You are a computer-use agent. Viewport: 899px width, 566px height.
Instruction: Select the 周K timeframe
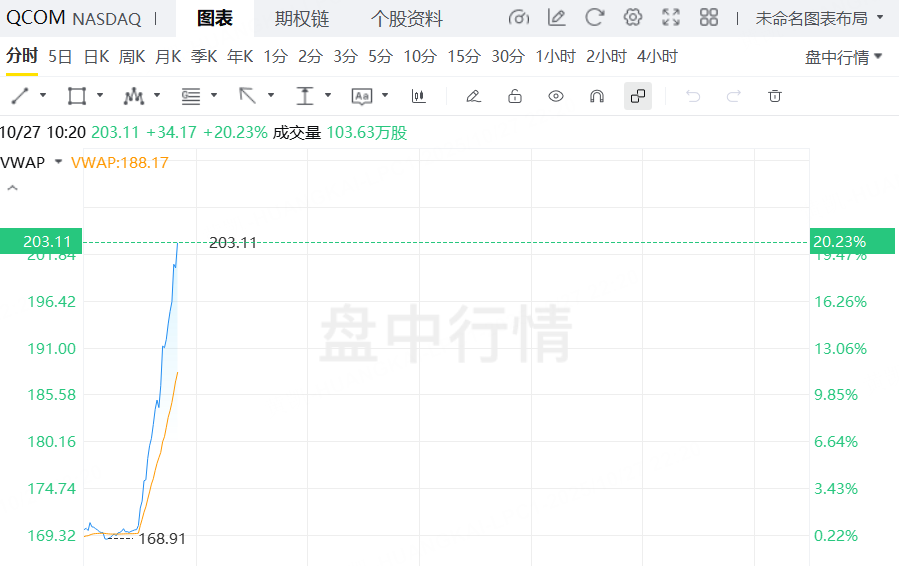pyautogui.click(x=132, y=57)
